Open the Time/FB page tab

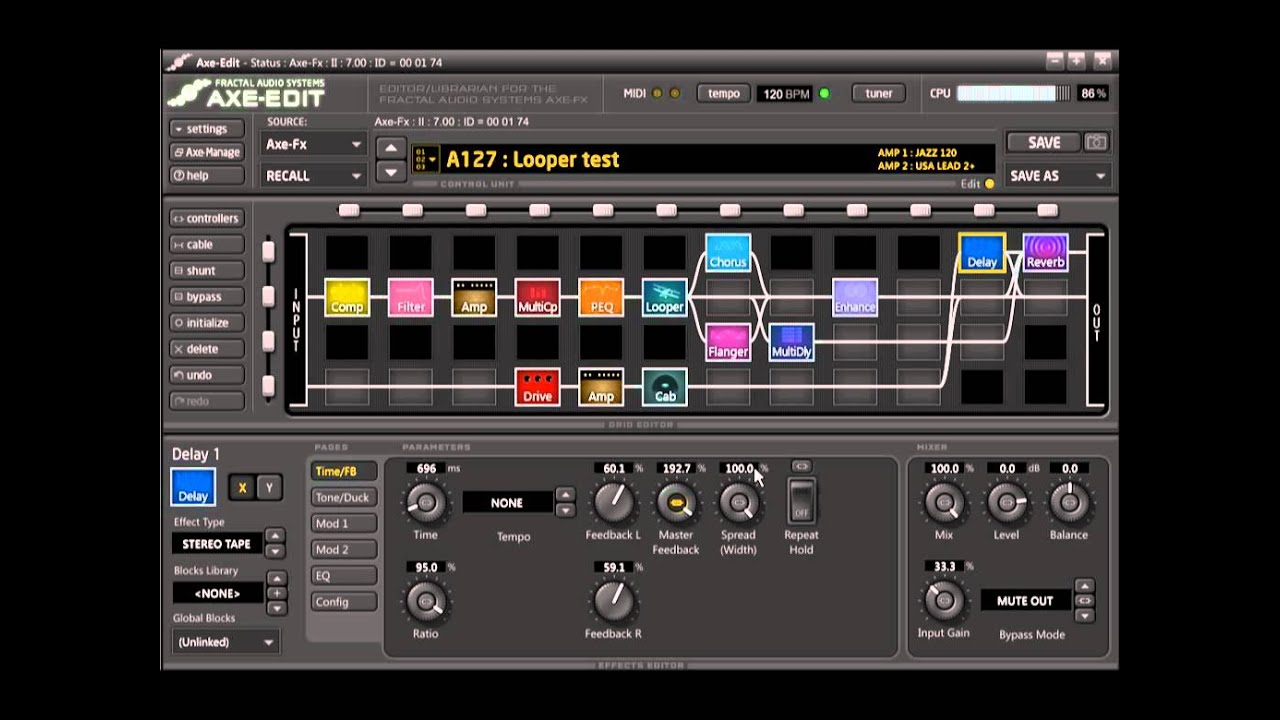342,471
